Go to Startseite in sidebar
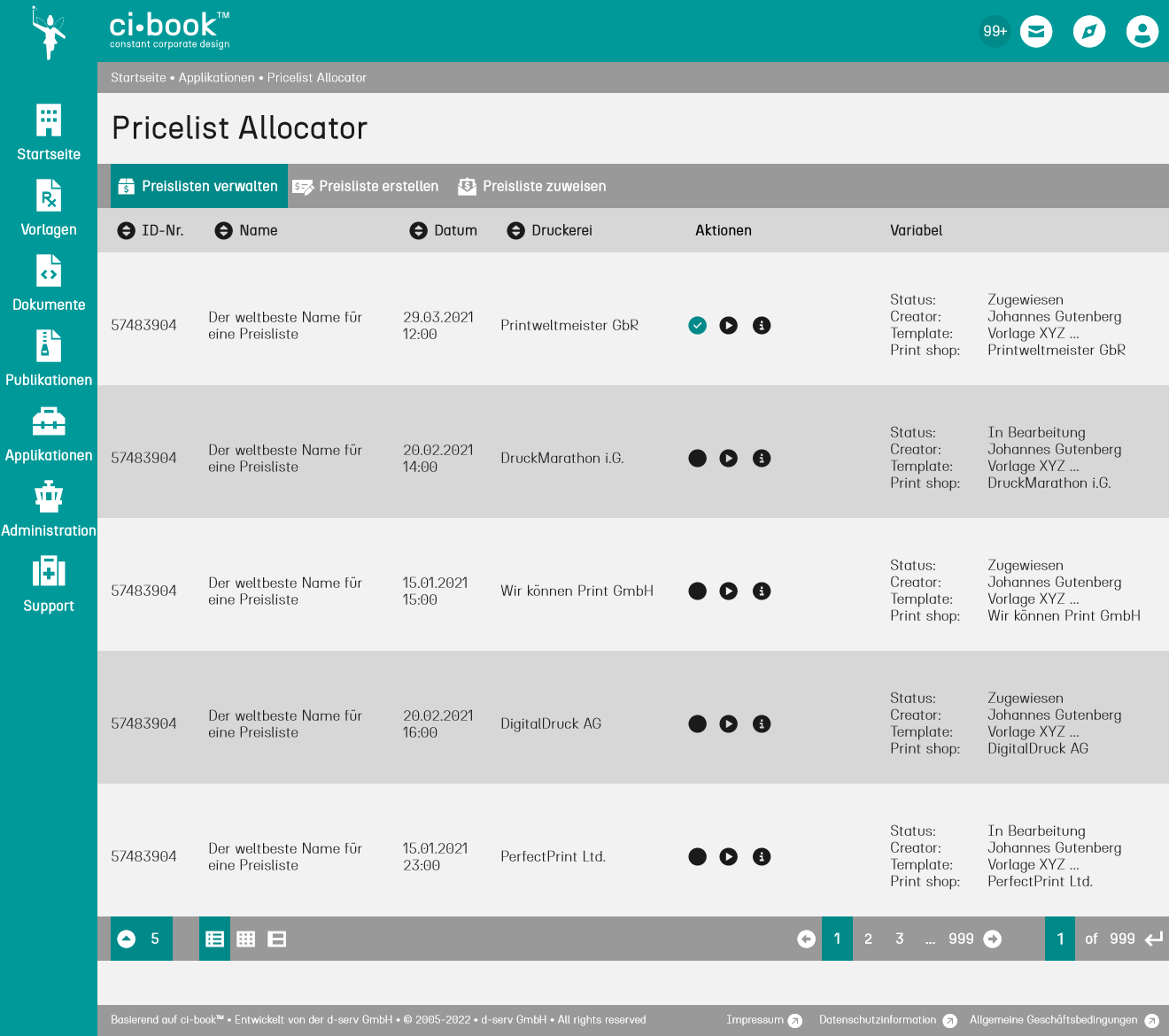 point(49,132)
